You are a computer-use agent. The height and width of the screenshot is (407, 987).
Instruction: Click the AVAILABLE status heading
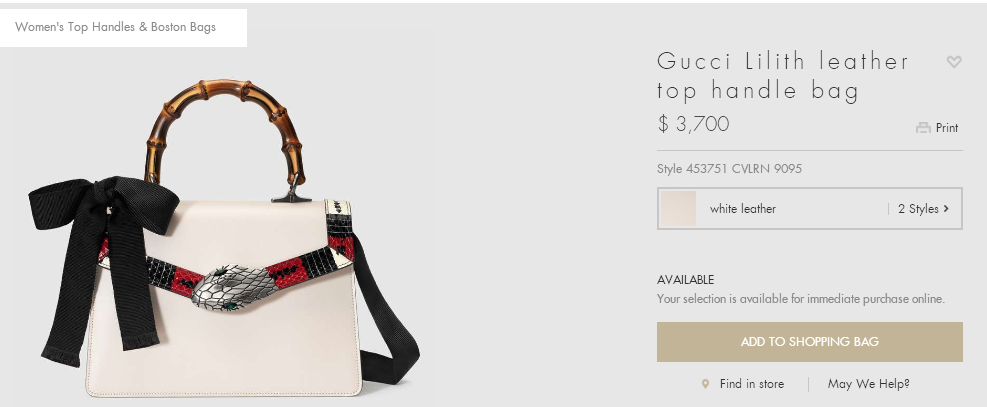point(685,280)
